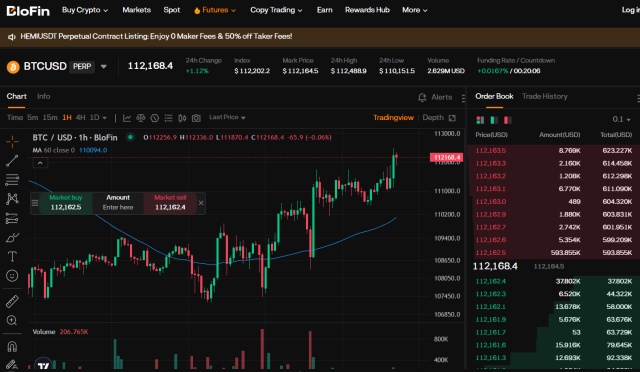
Task: Activate the zoom in tool
Action: [12, 321]
